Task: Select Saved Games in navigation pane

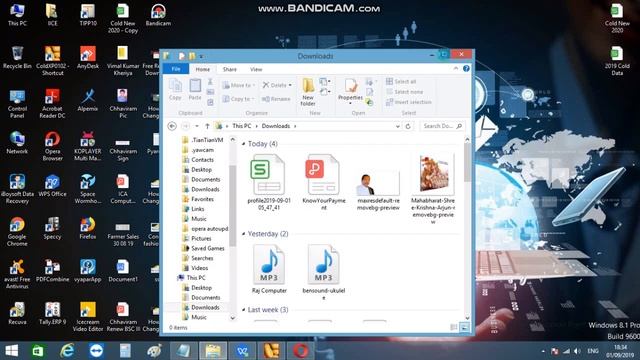Action: pyautogui.click(x=203, y=248)
